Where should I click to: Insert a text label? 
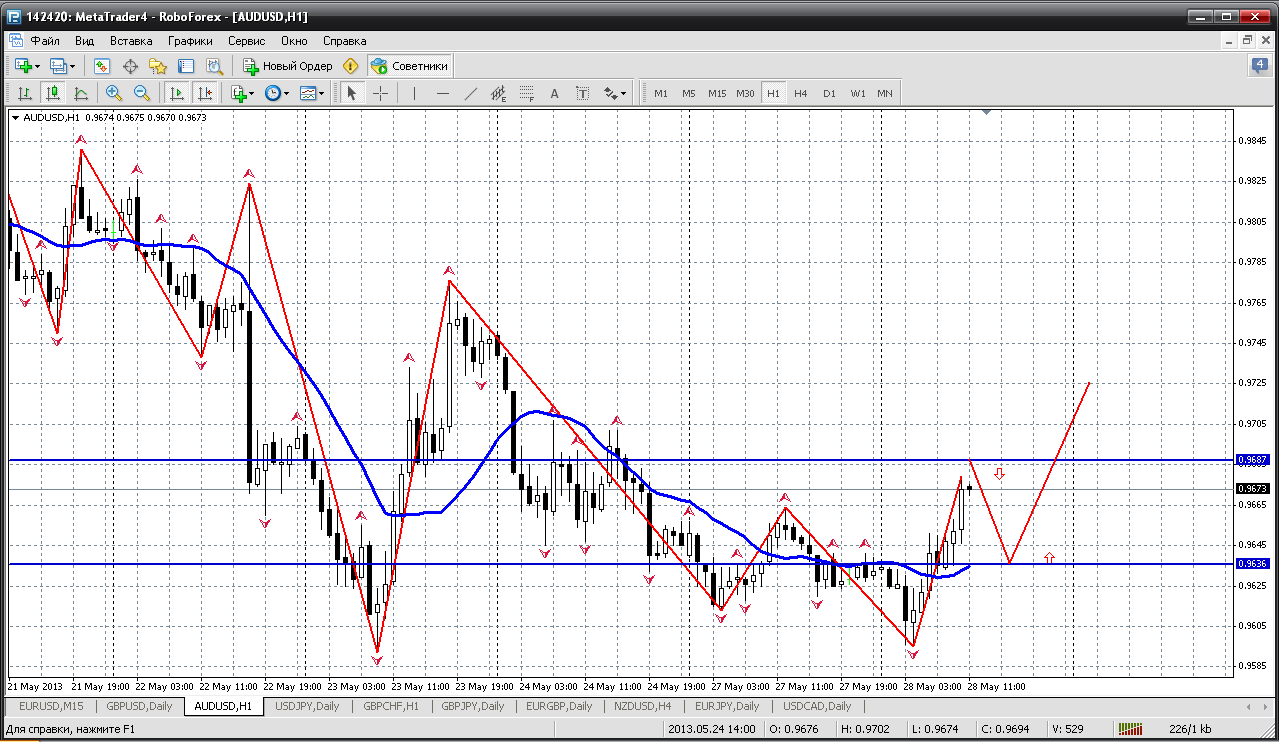coord(583,93)
